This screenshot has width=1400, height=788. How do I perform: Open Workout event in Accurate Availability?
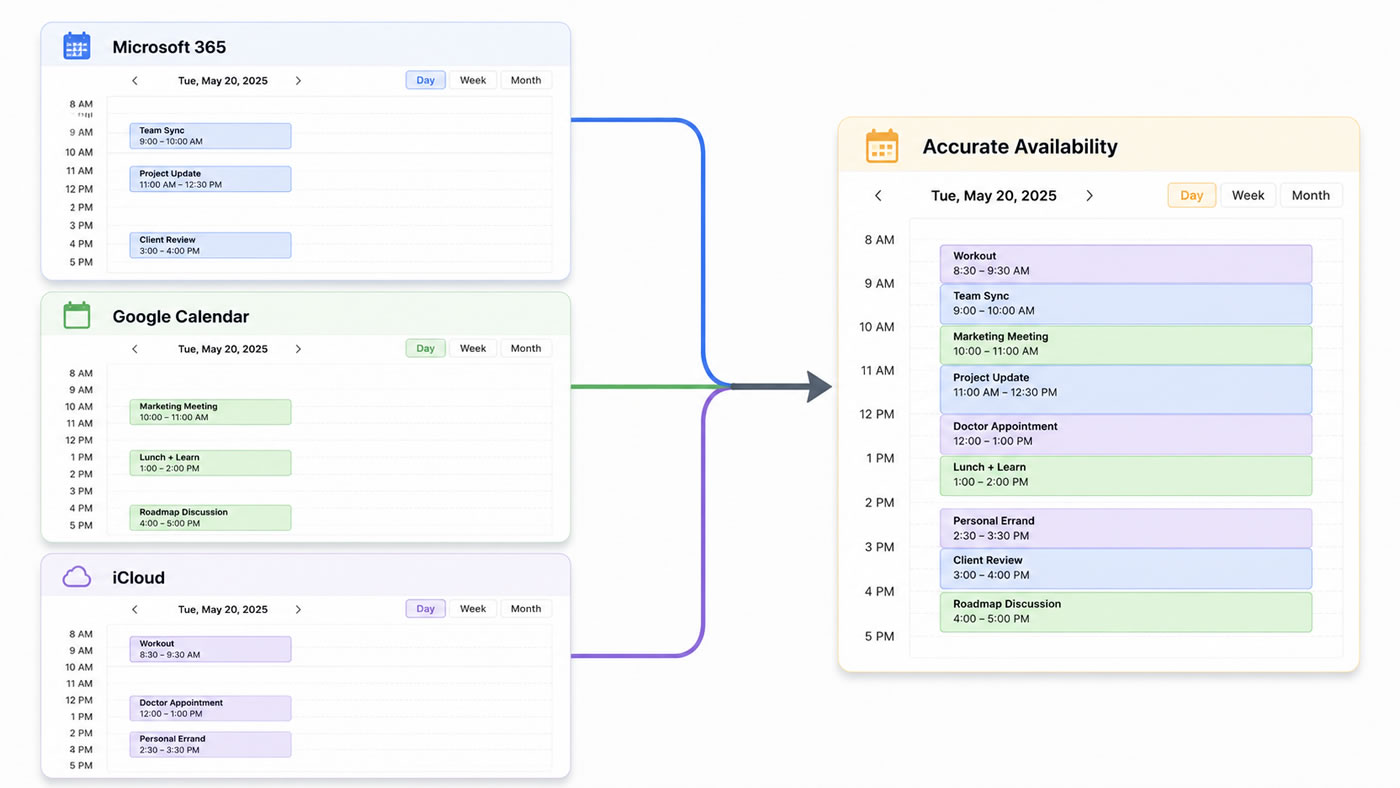pyautogui.click(x=1126, y=264)
